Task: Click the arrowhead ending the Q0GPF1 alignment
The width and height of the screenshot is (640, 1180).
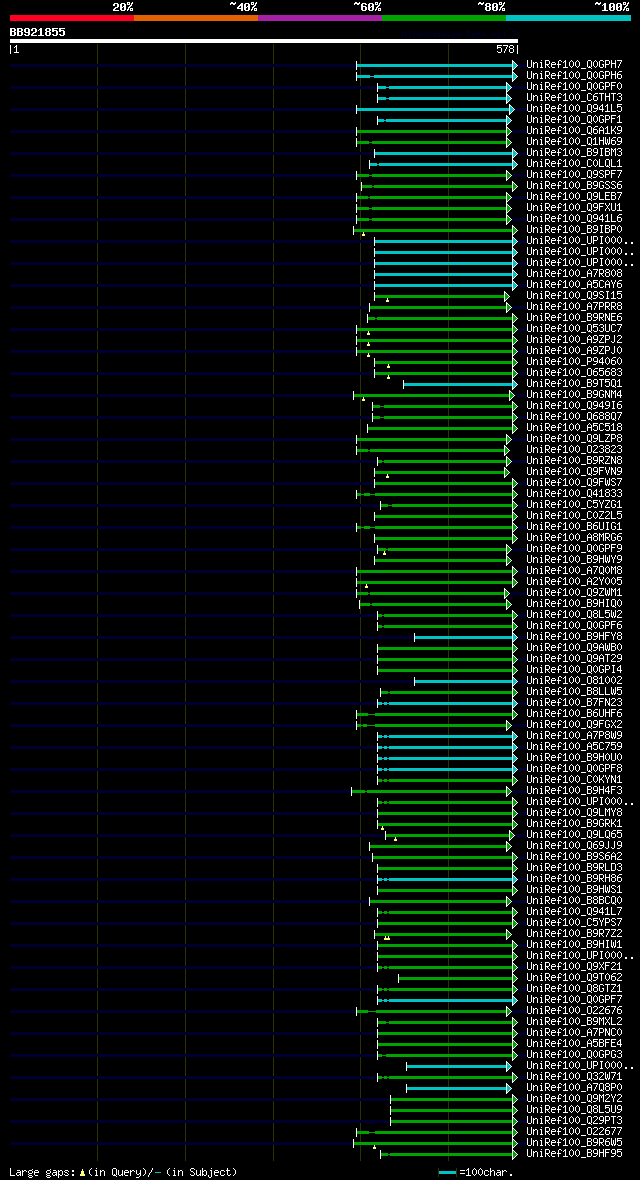Action: [x=510, y=120]
